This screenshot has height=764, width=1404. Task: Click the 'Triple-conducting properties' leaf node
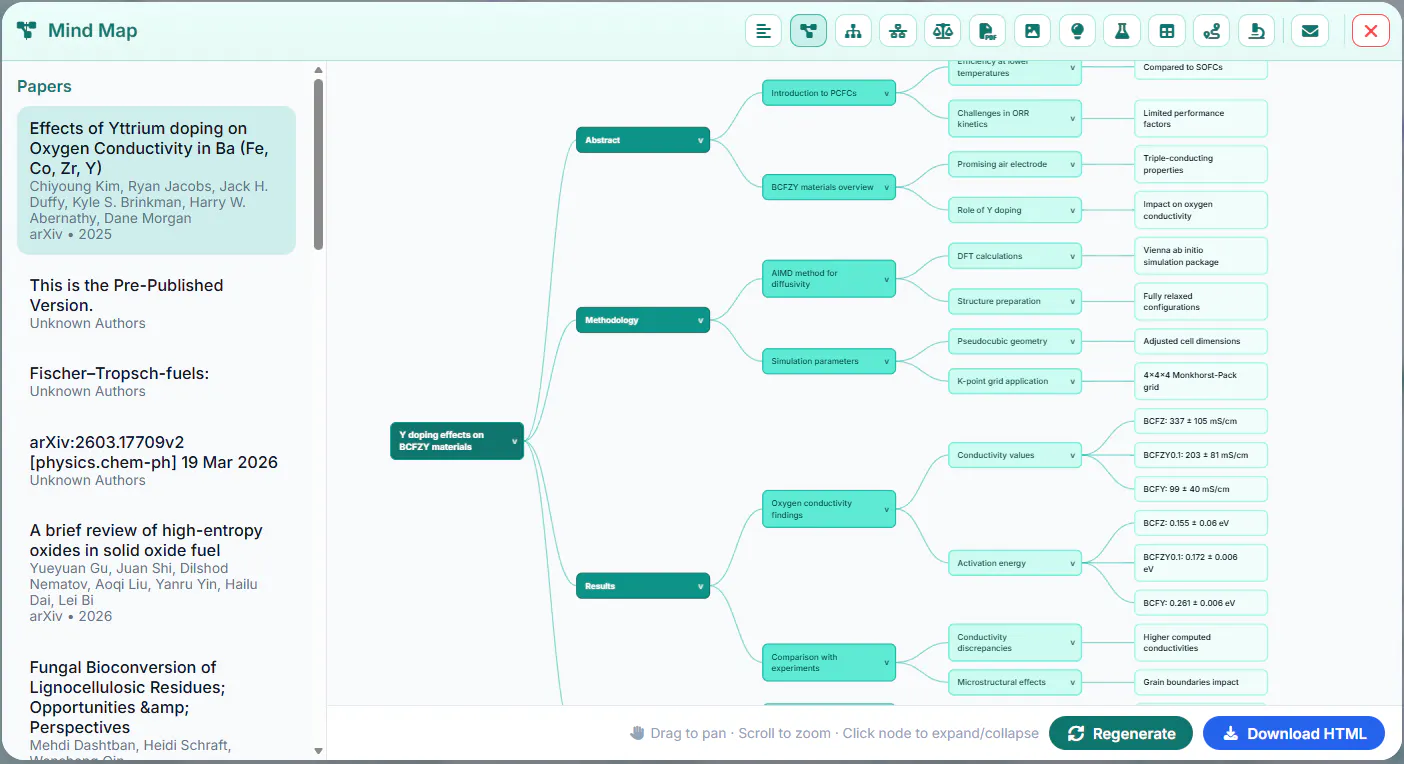coord(1200,164)
